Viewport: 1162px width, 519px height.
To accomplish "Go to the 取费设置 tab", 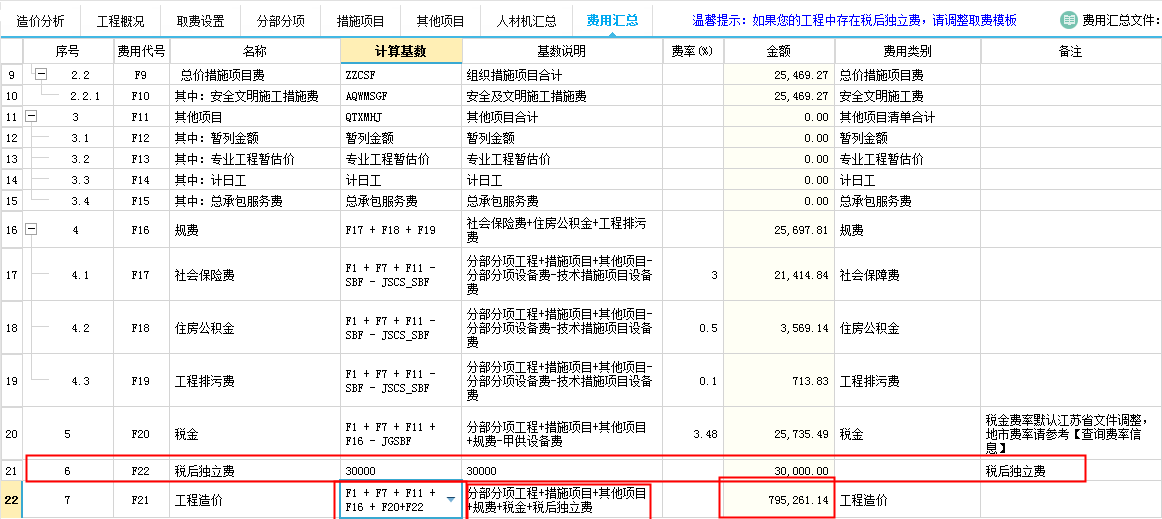I will (x=200, y=20).
